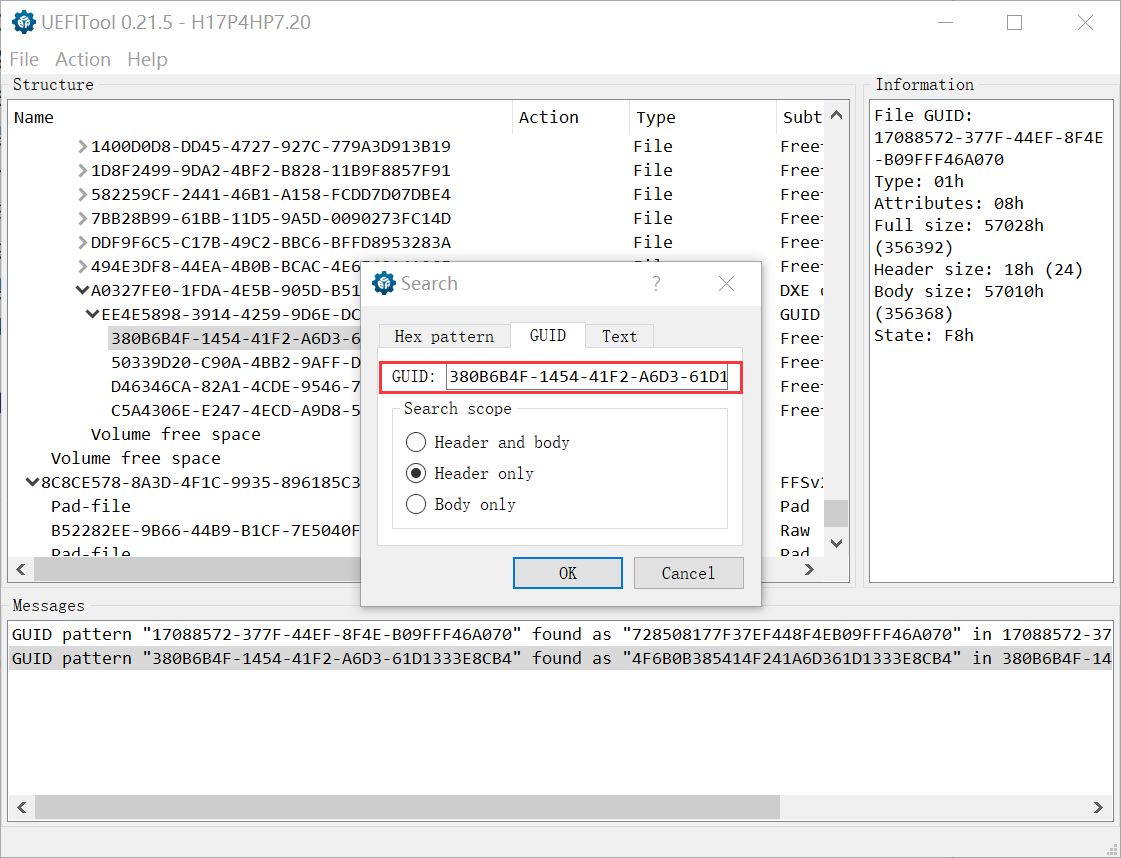1121x858 pixels.
Task: Switch to the Hex pattern tab
Action: coord(444,336)
